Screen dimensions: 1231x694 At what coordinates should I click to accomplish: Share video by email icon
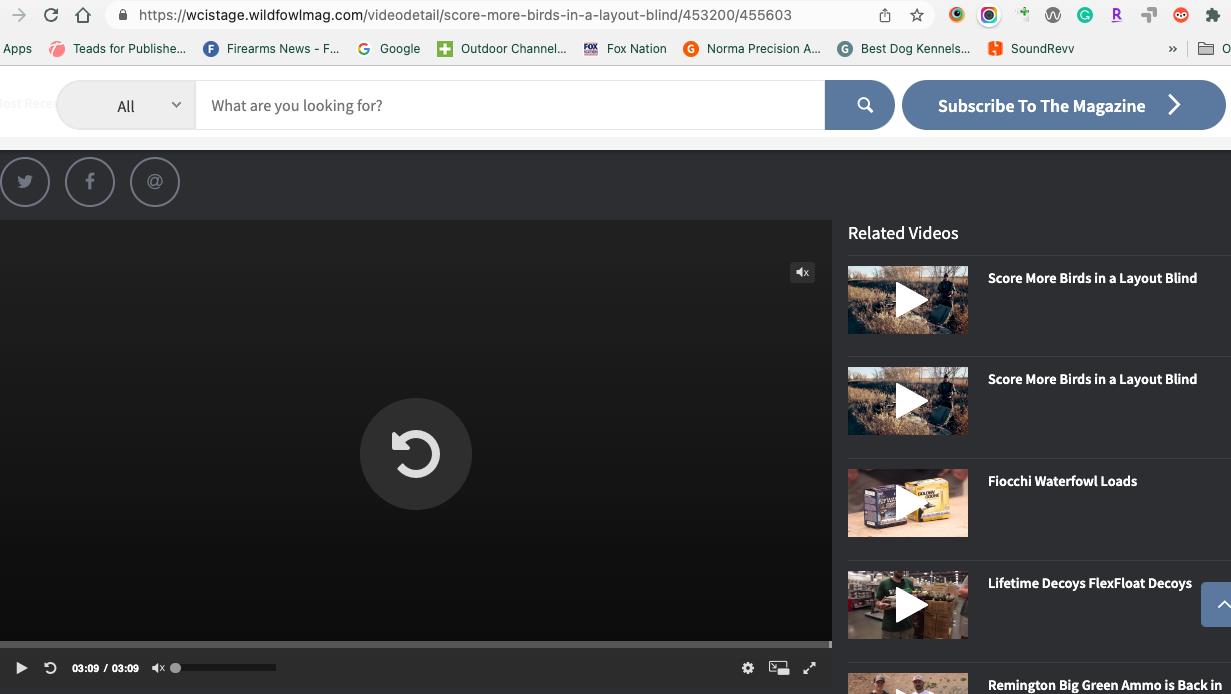click(x=155, y=182)
